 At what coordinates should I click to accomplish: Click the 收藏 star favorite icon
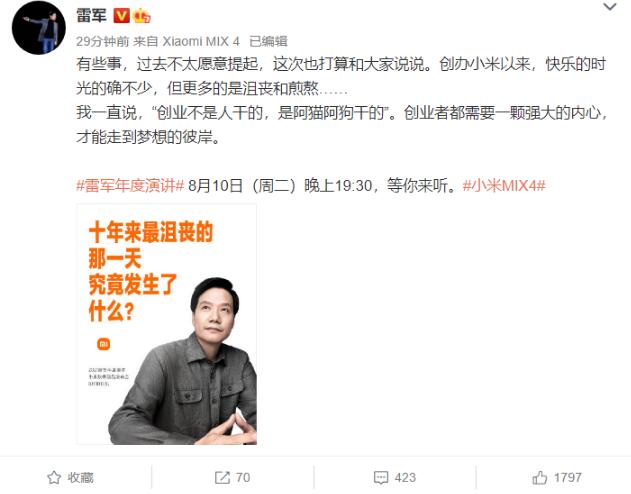pos(54,478)
